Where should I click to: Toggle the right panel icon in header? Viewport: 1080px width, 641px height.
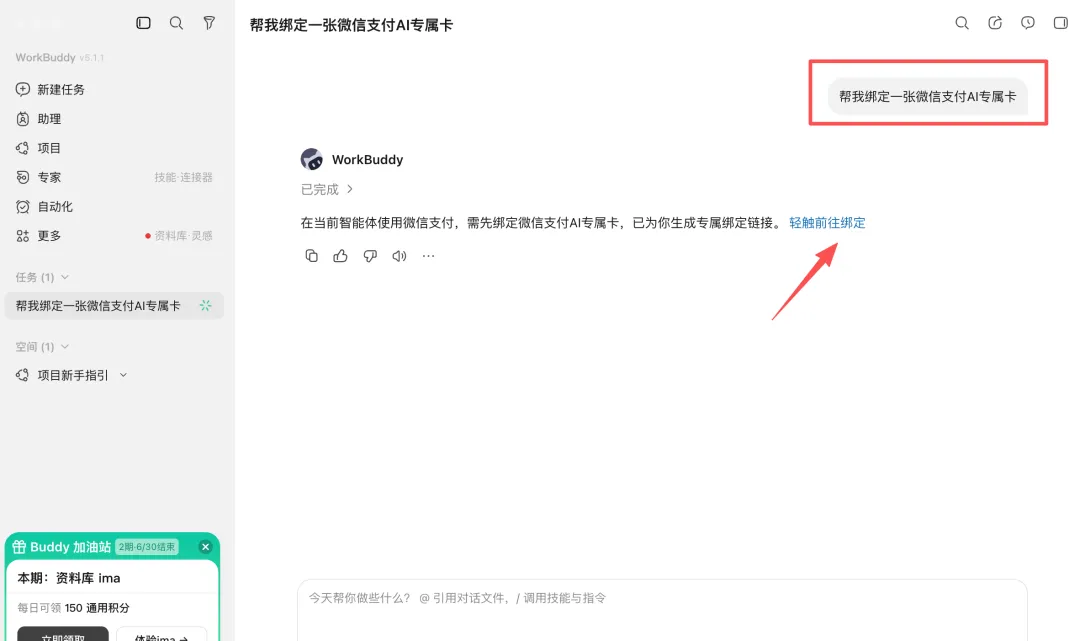pyautogui.click(x=1061, y=23)
